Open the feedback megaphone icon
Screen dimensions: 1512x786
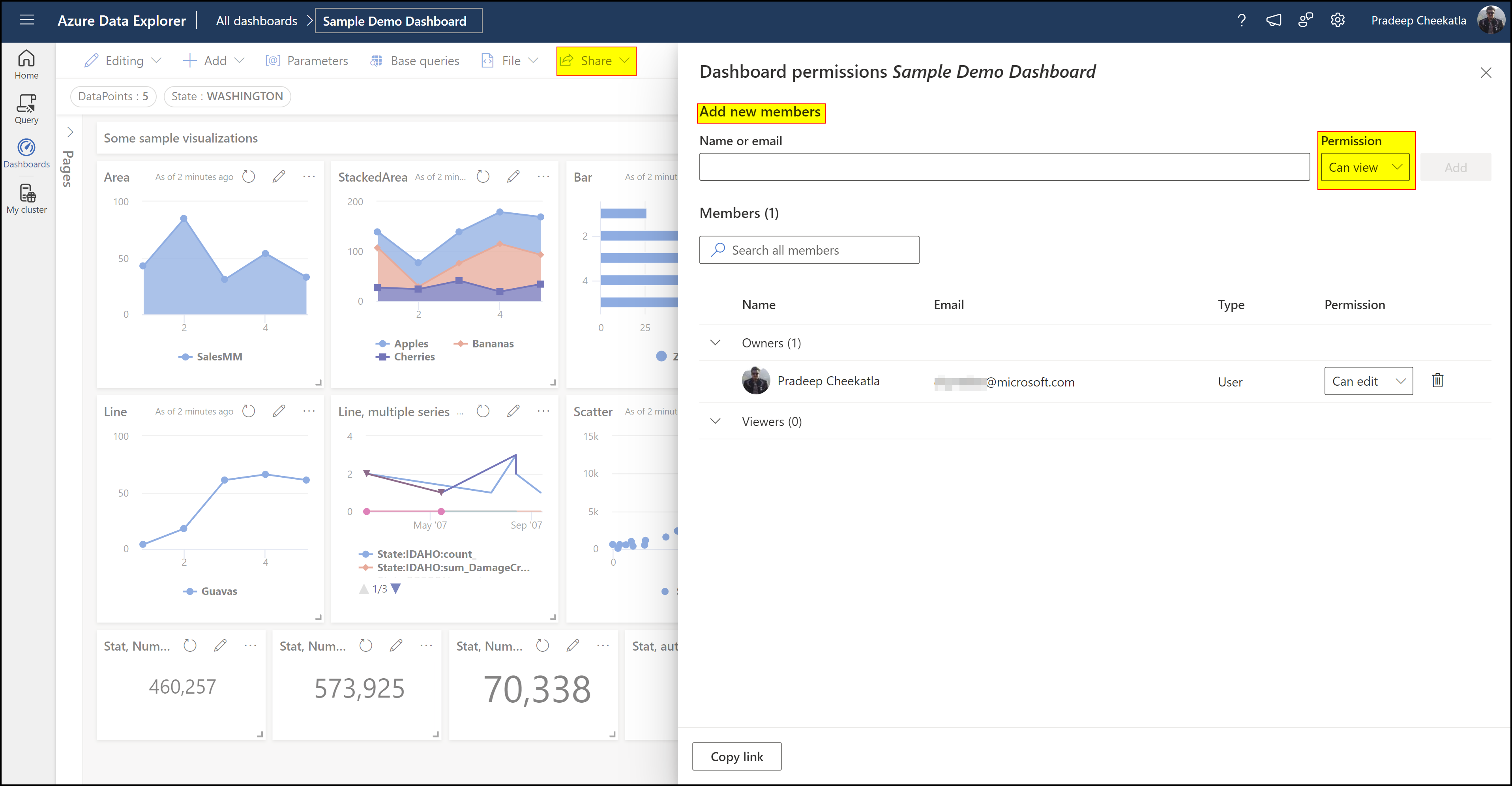coord(1273,21)
